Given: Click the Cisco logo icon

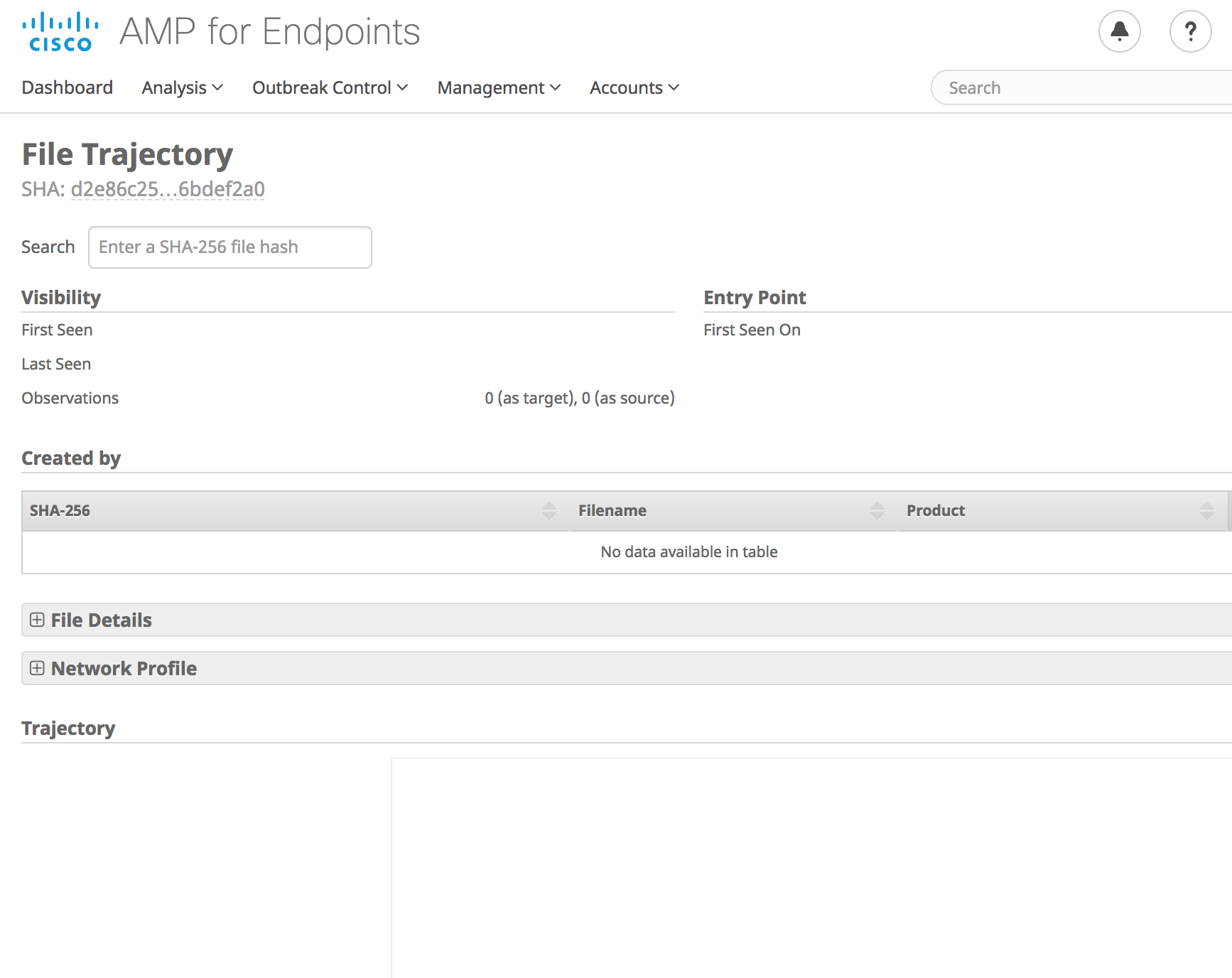Looking at the screenshot, I should click(x=60, y=32).
